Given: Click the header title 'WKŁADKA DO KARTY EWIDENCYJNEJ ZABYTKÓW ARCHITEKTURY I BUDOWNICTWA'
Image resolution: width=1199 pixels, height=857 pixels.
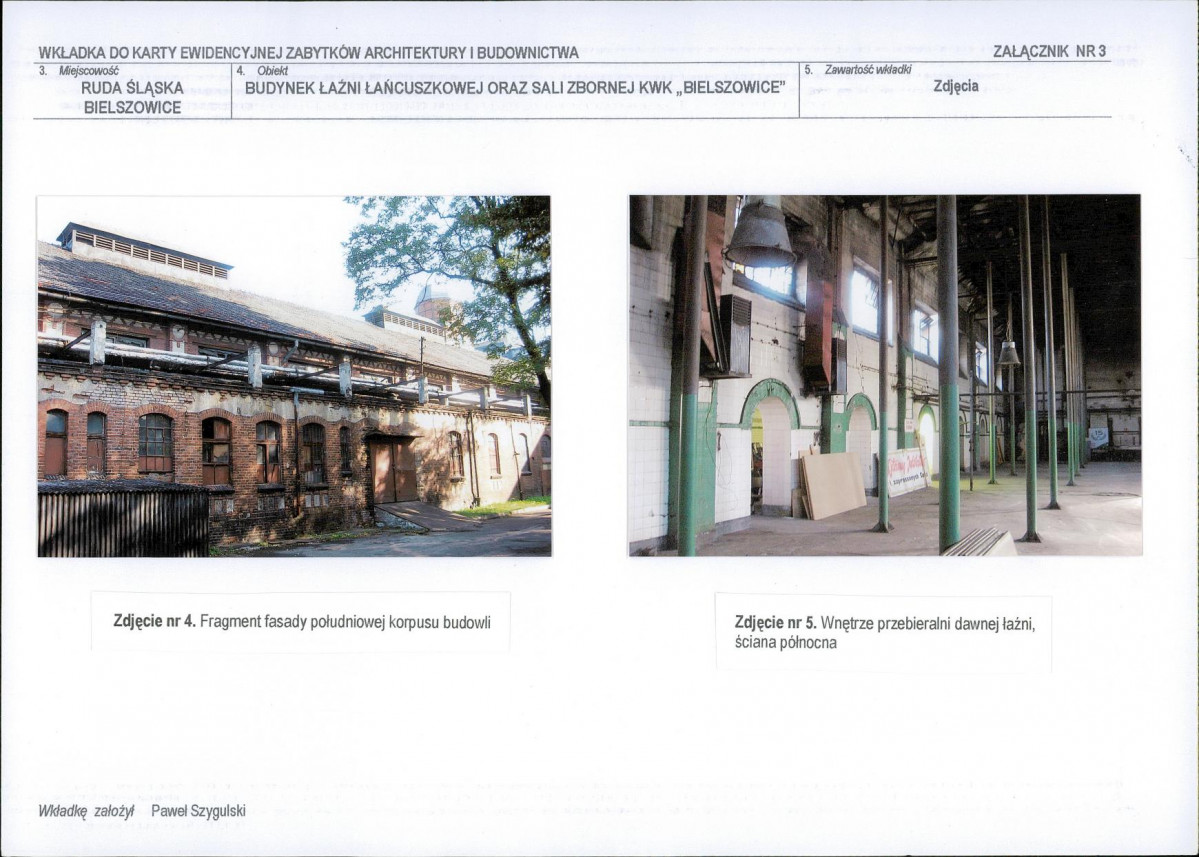Looking at the screenshot, I should 309,53.
